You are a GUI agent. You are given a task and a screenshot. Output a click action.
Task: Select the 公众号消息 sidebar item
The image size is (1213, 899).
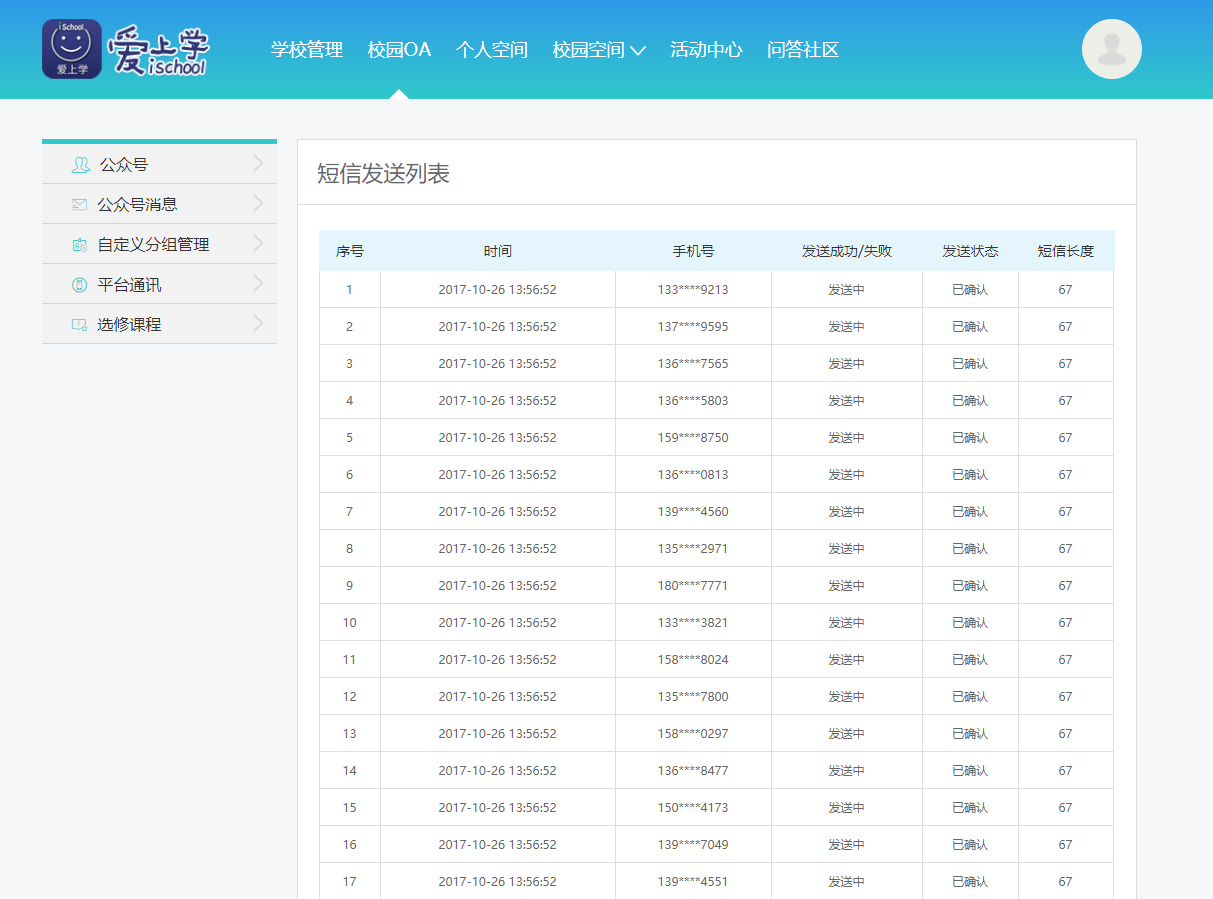pos(137,205)
